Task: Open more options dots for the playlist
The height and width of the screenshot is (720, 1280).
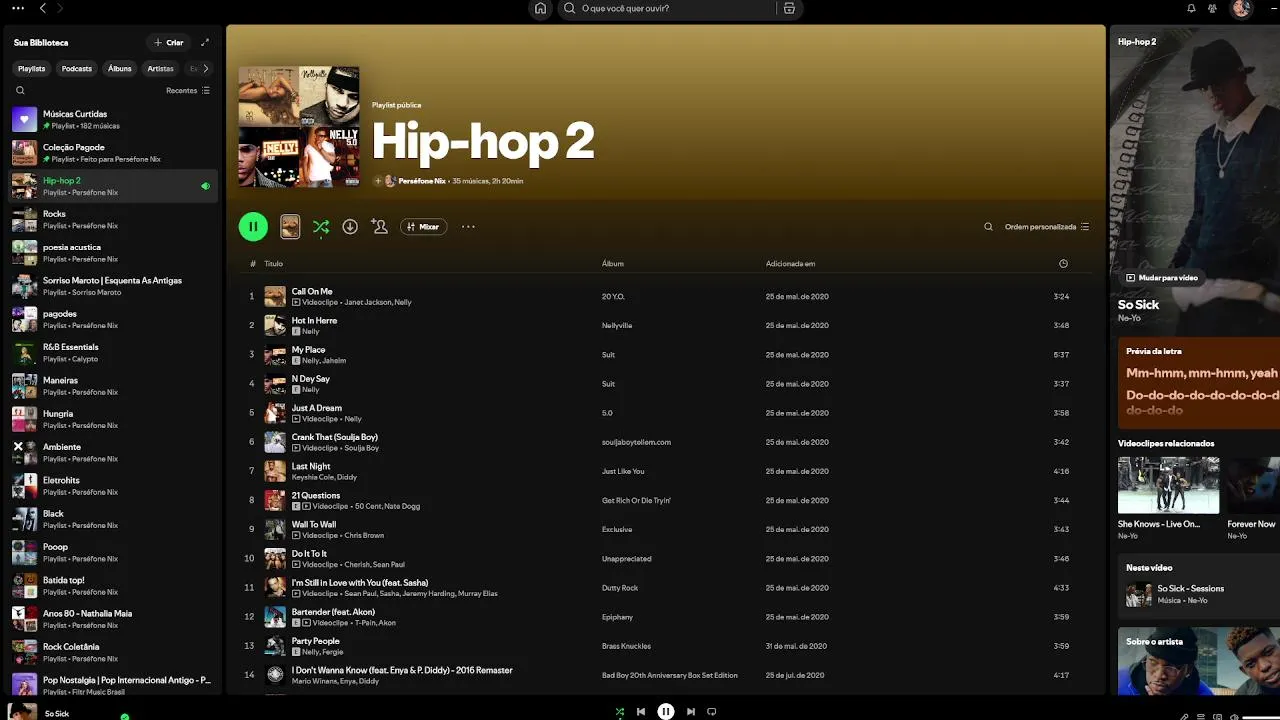Action: 468,227
